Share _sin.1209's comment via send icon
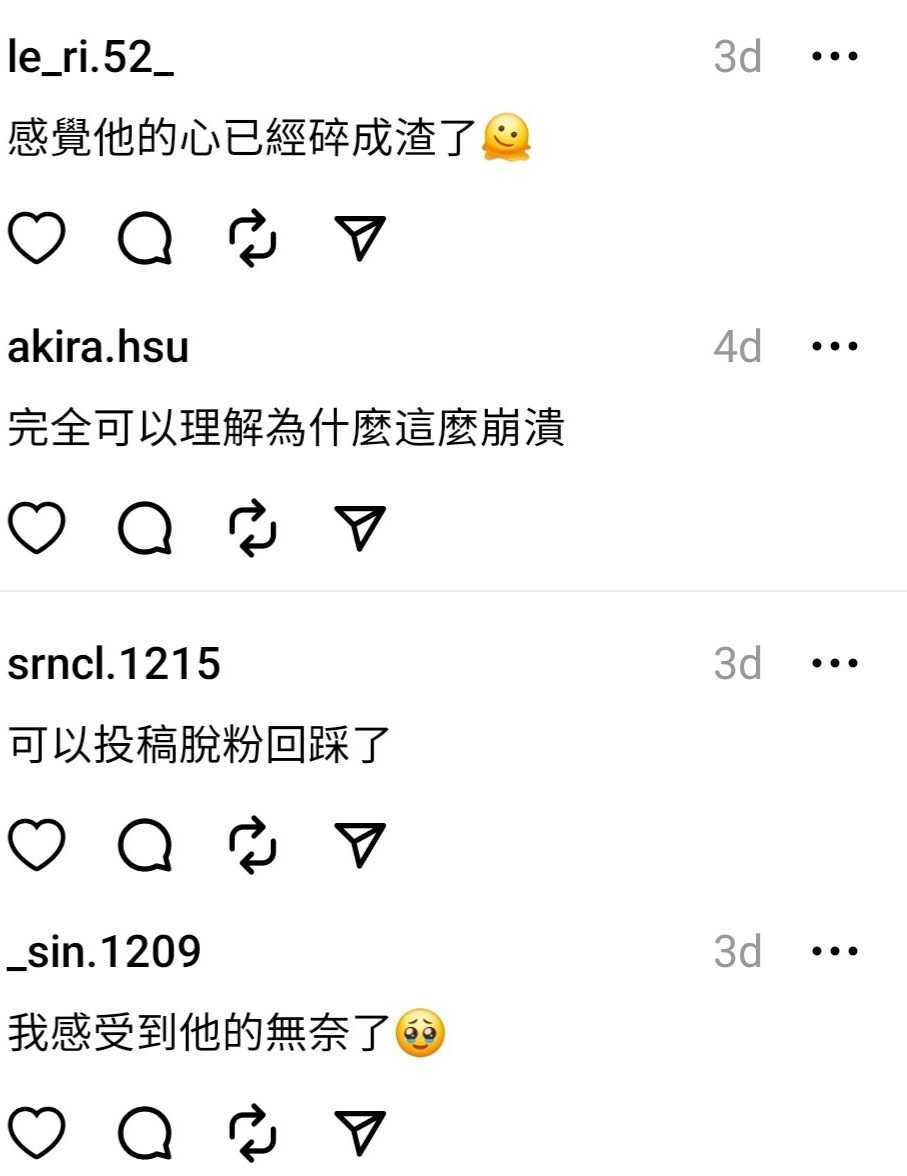Viewport: 907px width, 1176px height. pyautogui.click(x=360, y=1132)
